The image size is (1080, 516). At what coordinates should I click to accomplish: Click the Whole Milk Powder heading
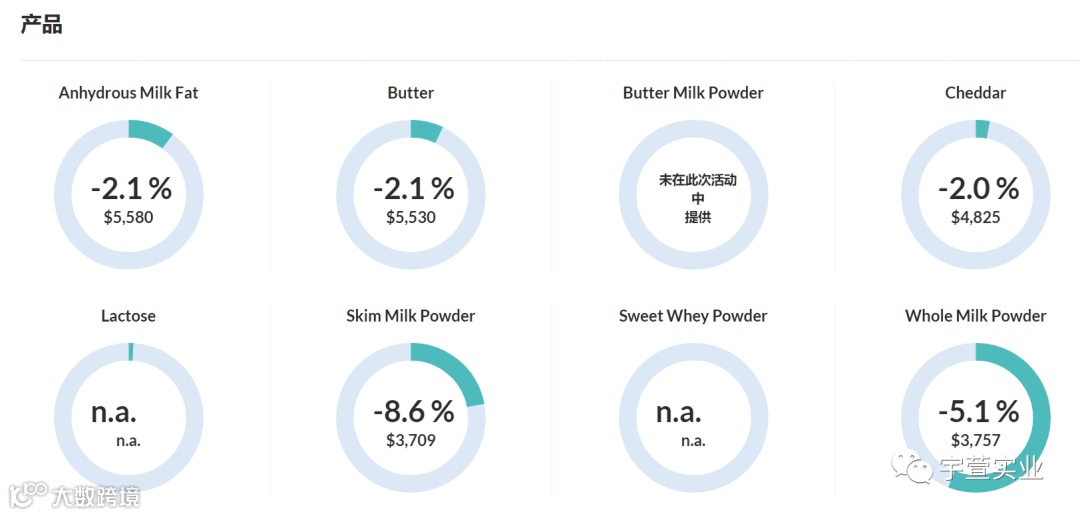[976, 316]
